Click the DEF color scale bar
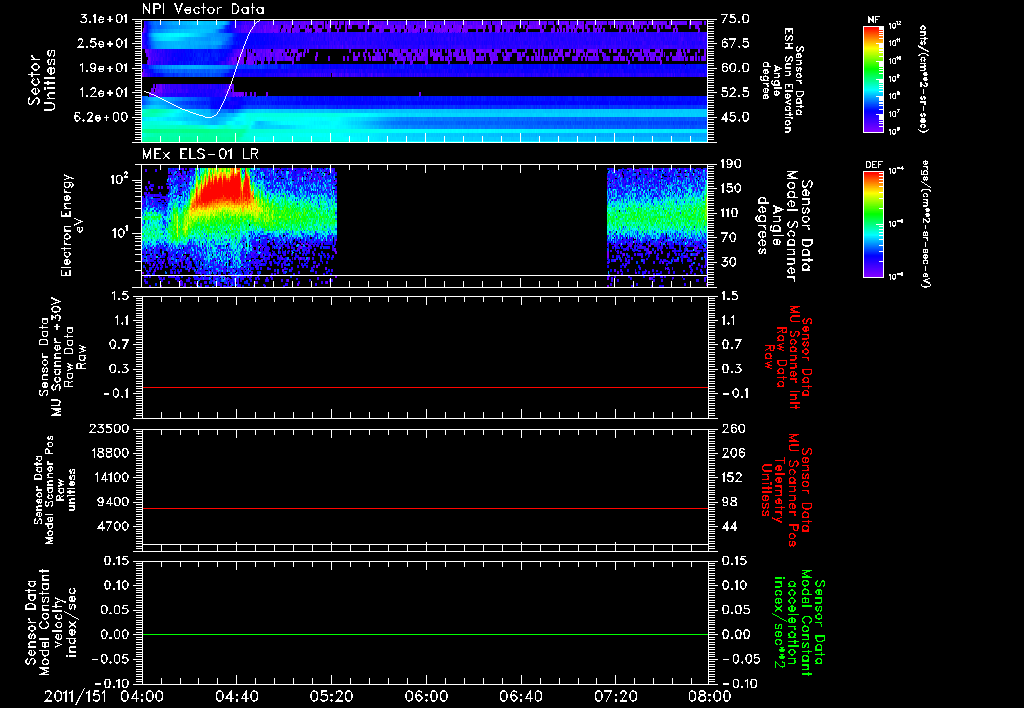Image resolution: width=1024 pixels, height=708 pixels. coord(873,223)
